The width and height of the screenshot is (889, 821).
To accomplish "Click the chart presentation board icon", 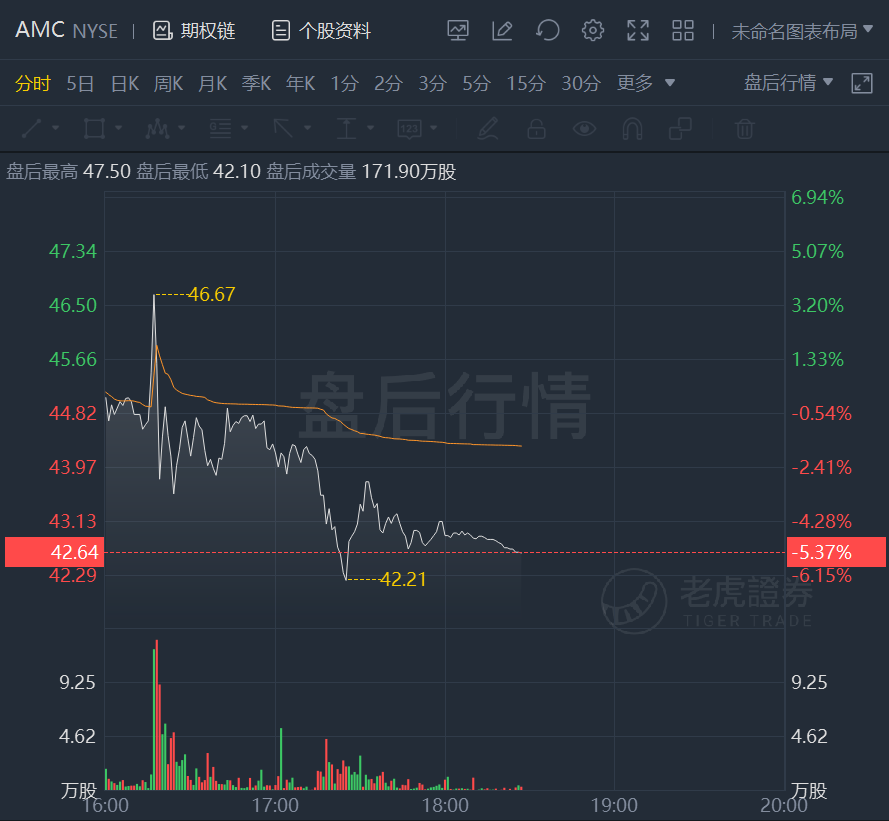I will point(458,31).
